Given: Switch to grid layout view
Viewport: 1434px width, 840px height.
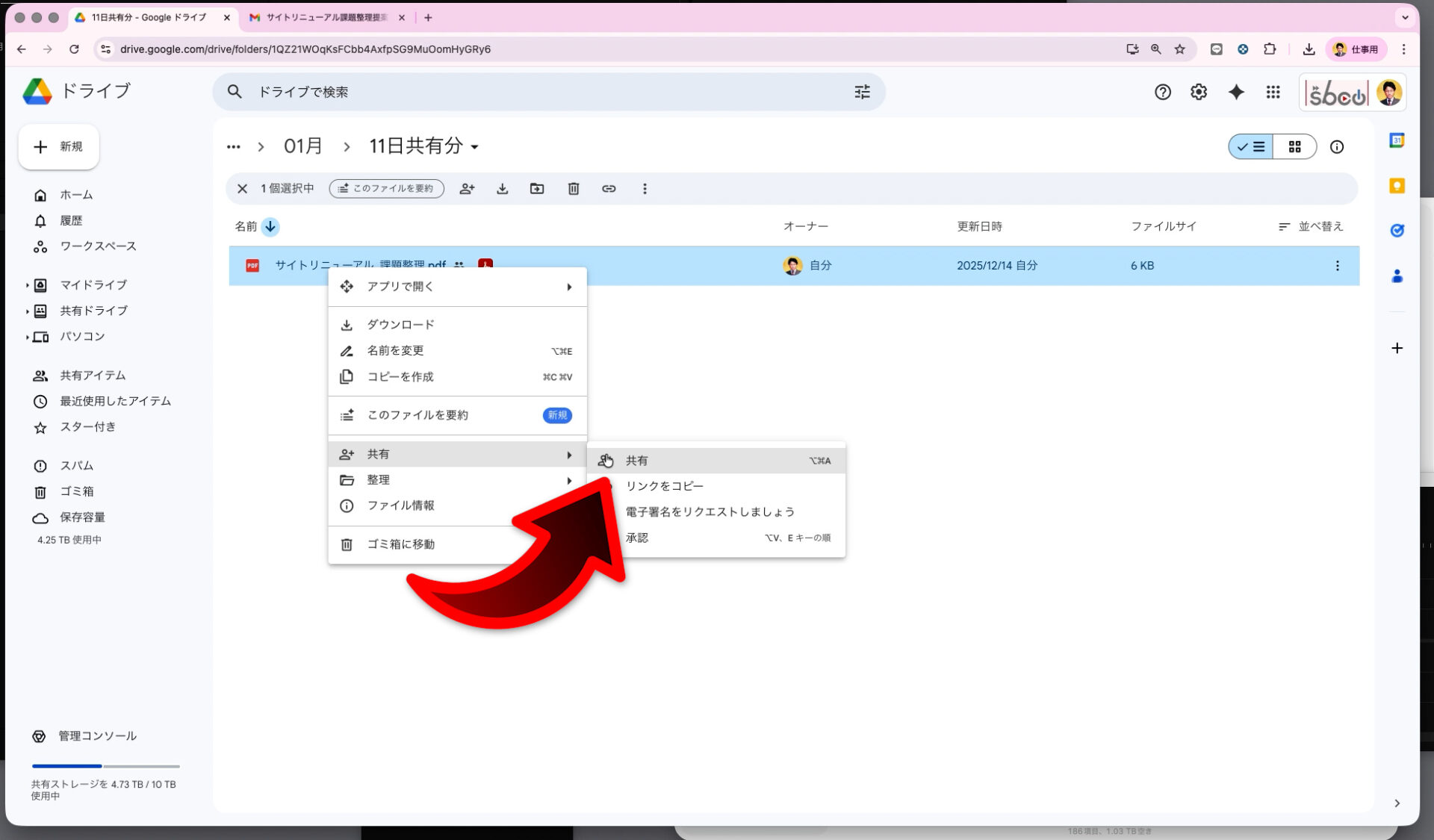Looking at the screenshot, I should [x=1296, y=146].
